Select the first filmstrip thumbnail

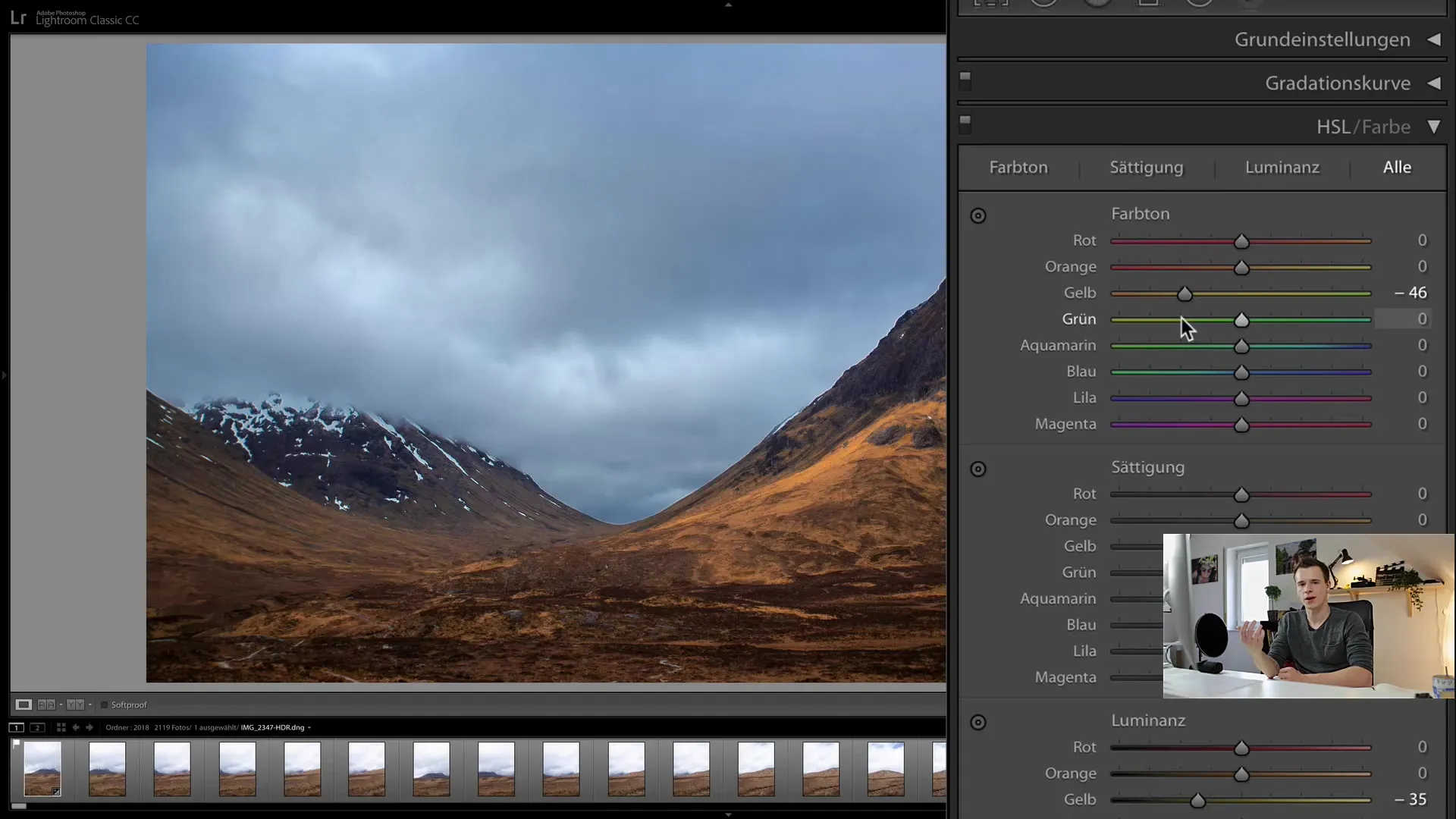point(42,769)
